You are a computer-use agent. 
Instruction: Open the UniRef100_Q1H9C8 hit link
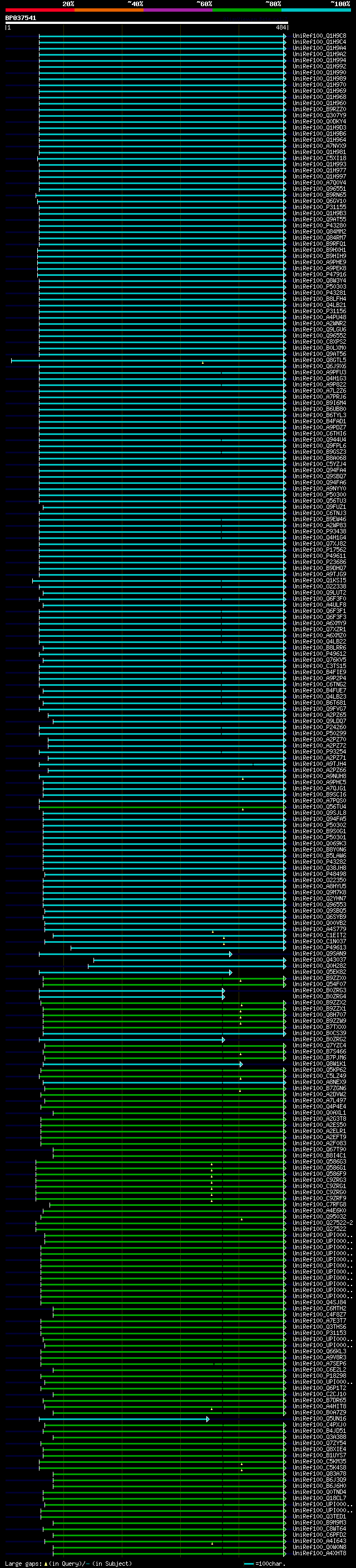point(319,36)
